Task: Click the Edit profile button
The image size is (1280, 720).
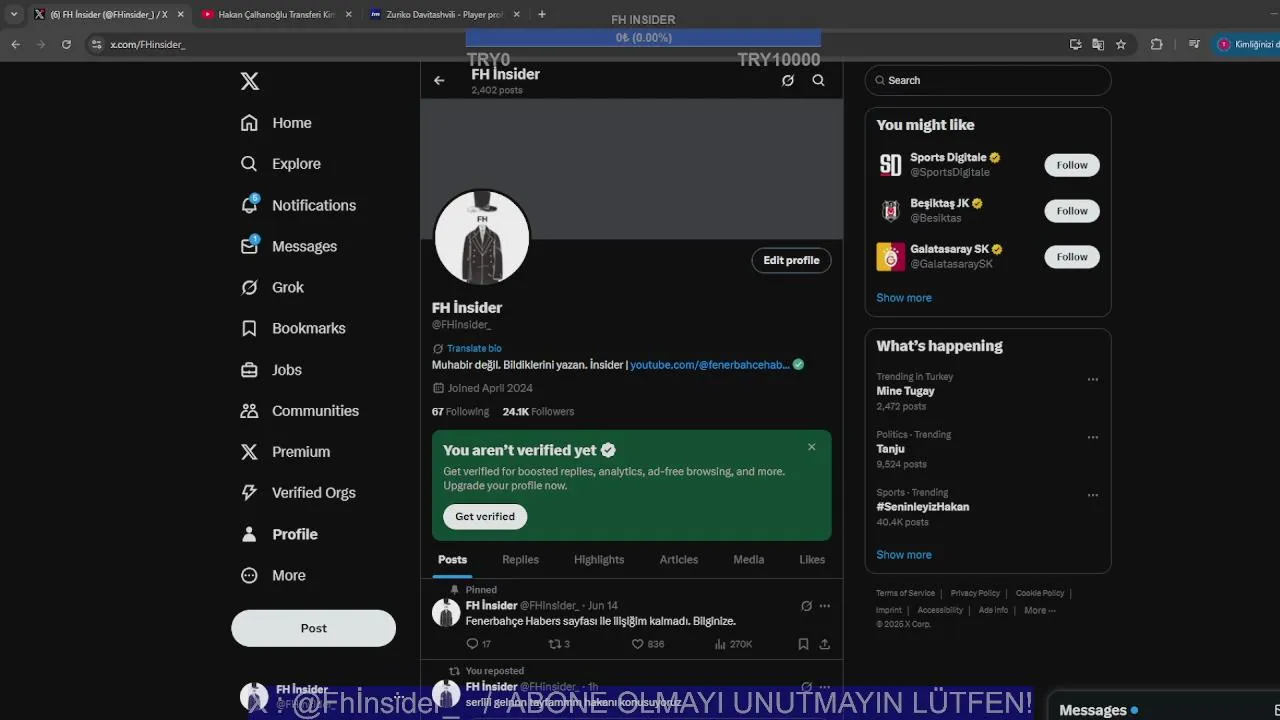Action: [x=791, y=260]
